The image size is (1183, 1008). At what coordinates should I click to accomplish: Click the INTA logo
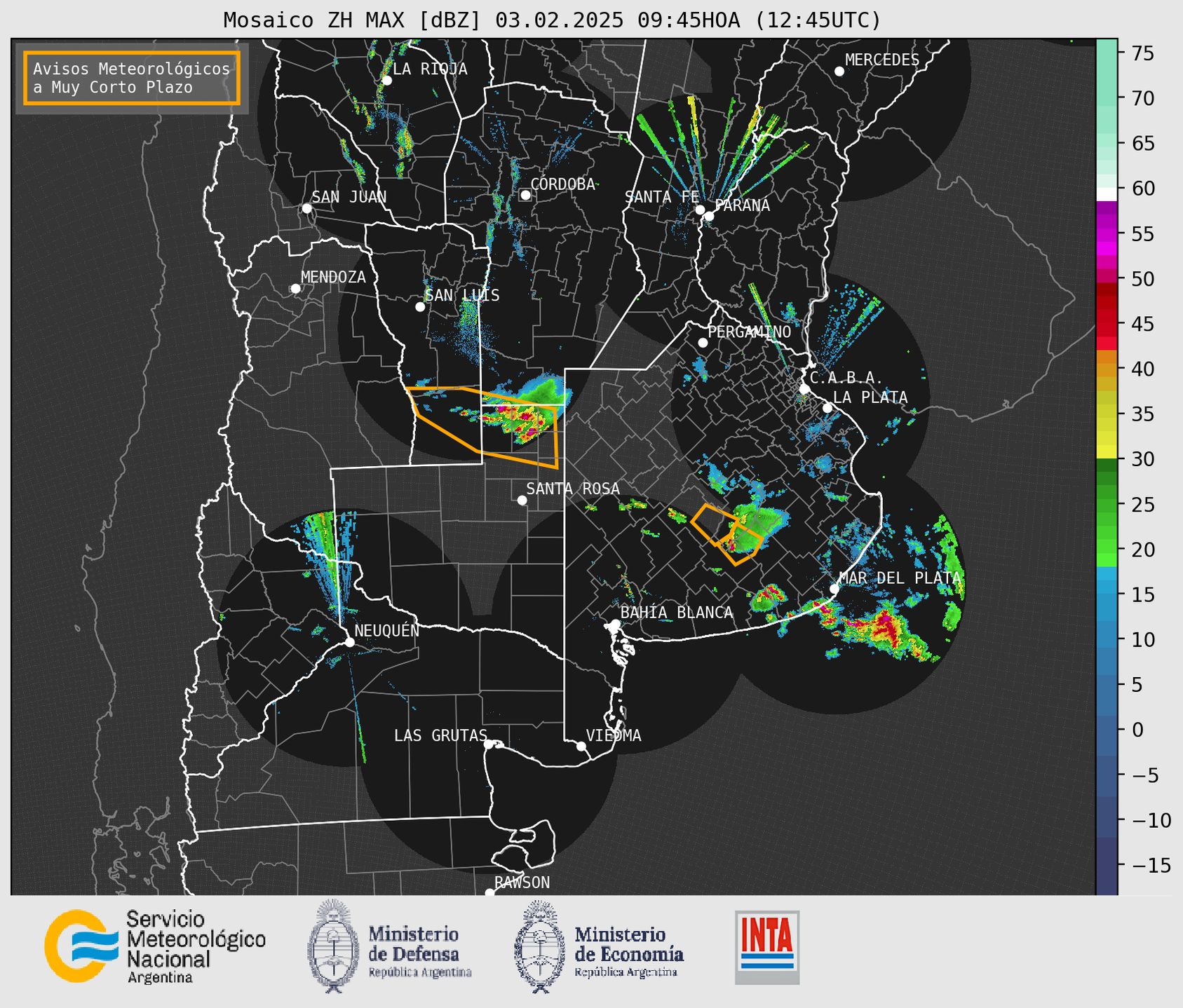click(x=767, y=947)
